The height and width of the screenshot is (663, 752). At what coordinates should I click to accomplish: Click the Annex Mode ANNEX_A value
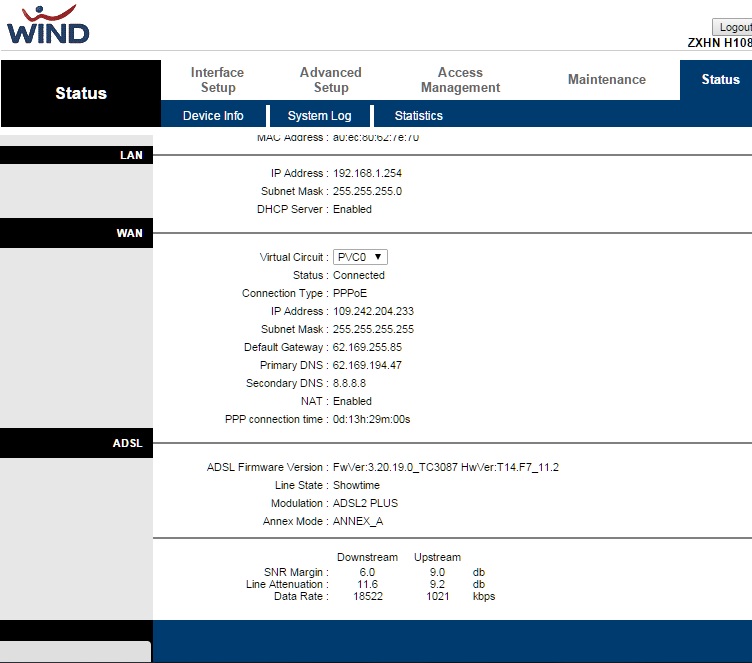click(x=358, y=521)
